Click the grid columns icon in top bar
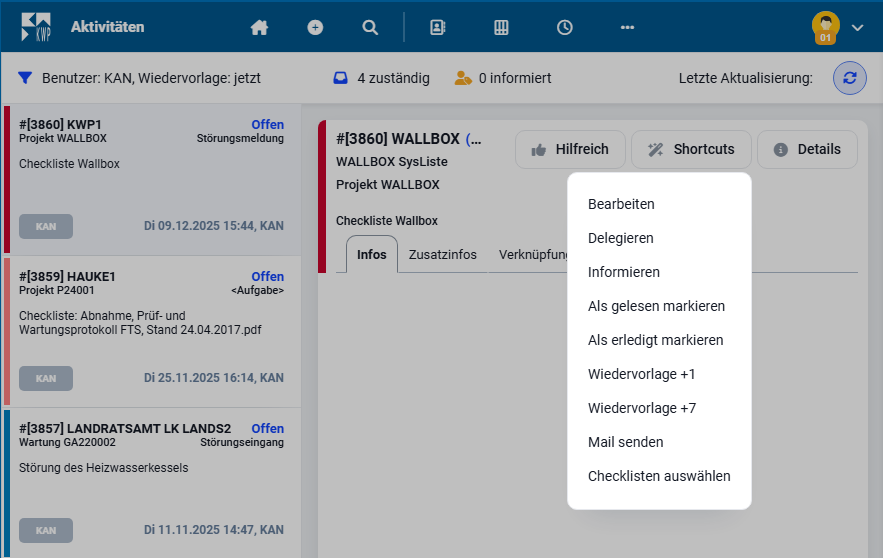The image size is (883, 558). (502, 28)
